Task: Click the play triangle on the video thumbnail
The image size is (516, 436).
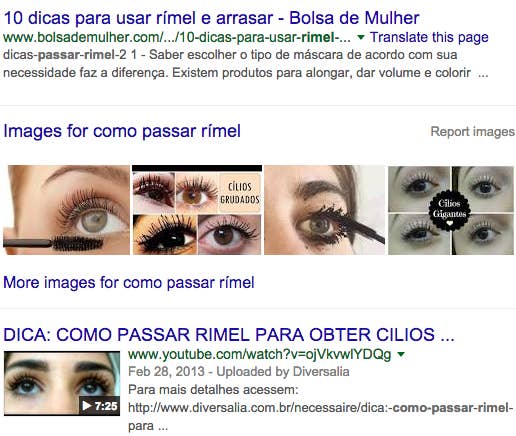Action: click(x=87, y=406)
